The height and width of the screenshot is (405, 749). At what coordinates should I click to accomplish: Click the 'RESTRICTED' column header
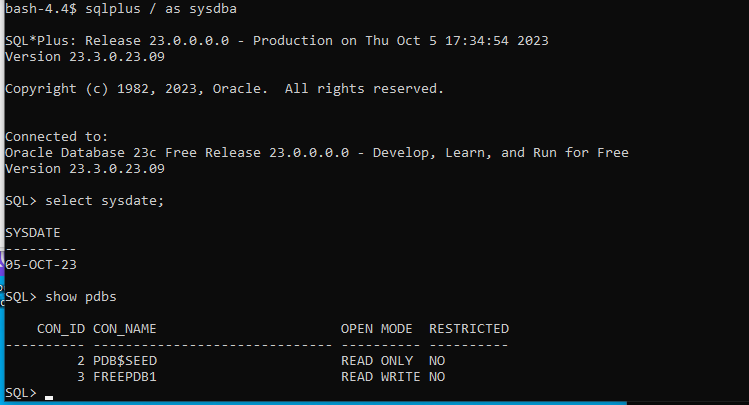pos(469,329)
